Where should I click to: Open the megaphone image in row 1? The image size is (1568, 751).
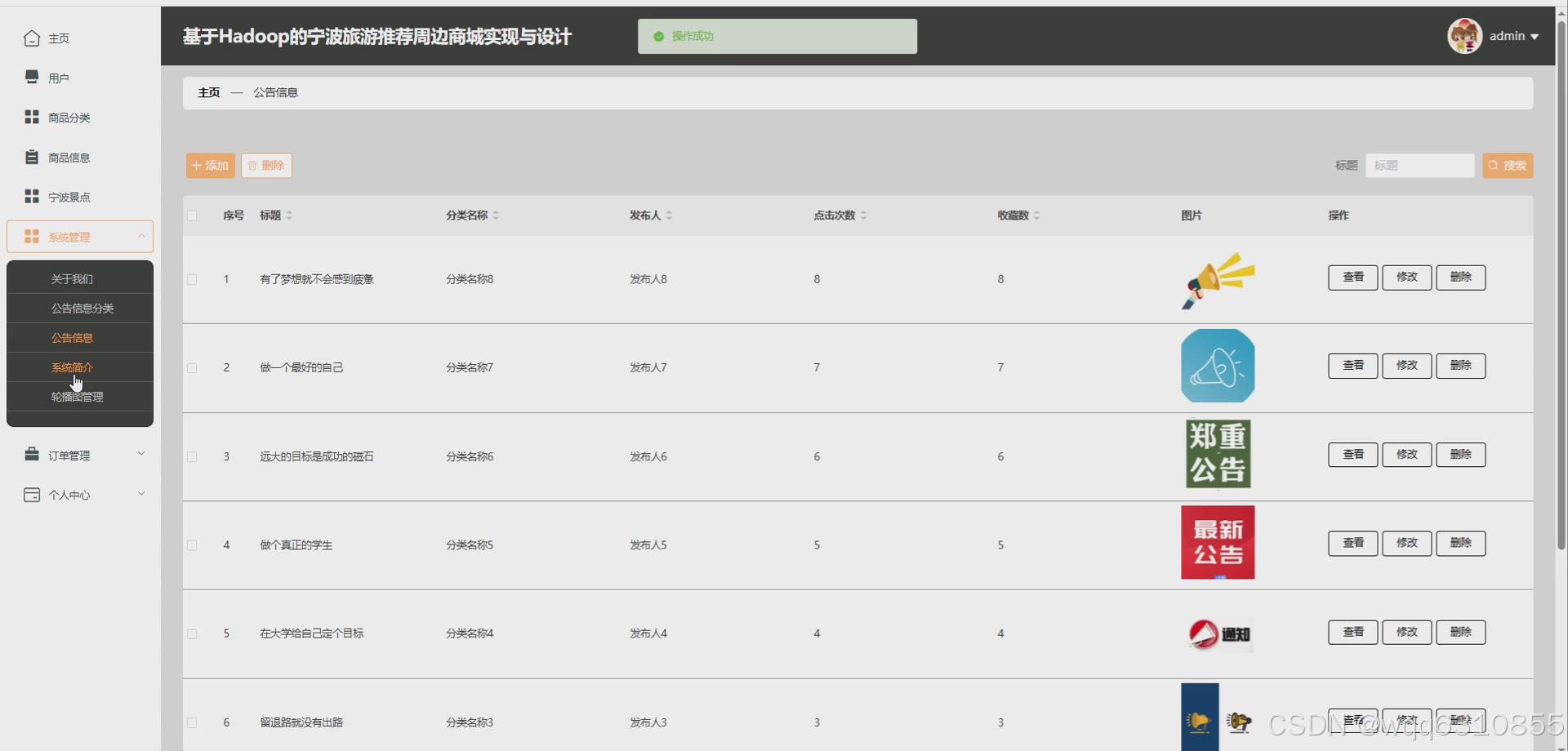[x=1218, y=280]
